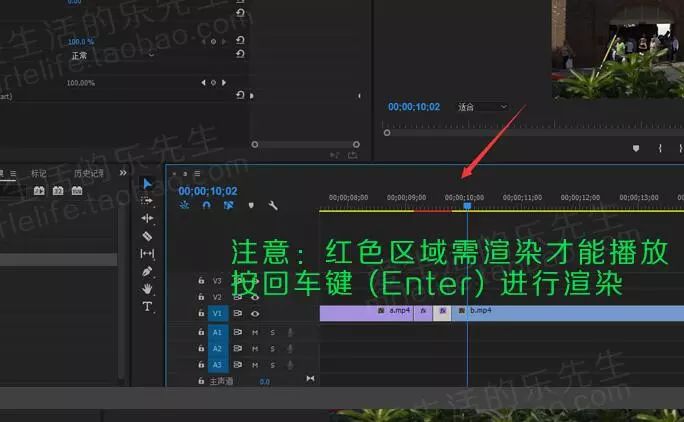Viewport: 684px width, 422px height.
Task: Open program monitor zoom dropdown 适合
Action: click(482, 107)
